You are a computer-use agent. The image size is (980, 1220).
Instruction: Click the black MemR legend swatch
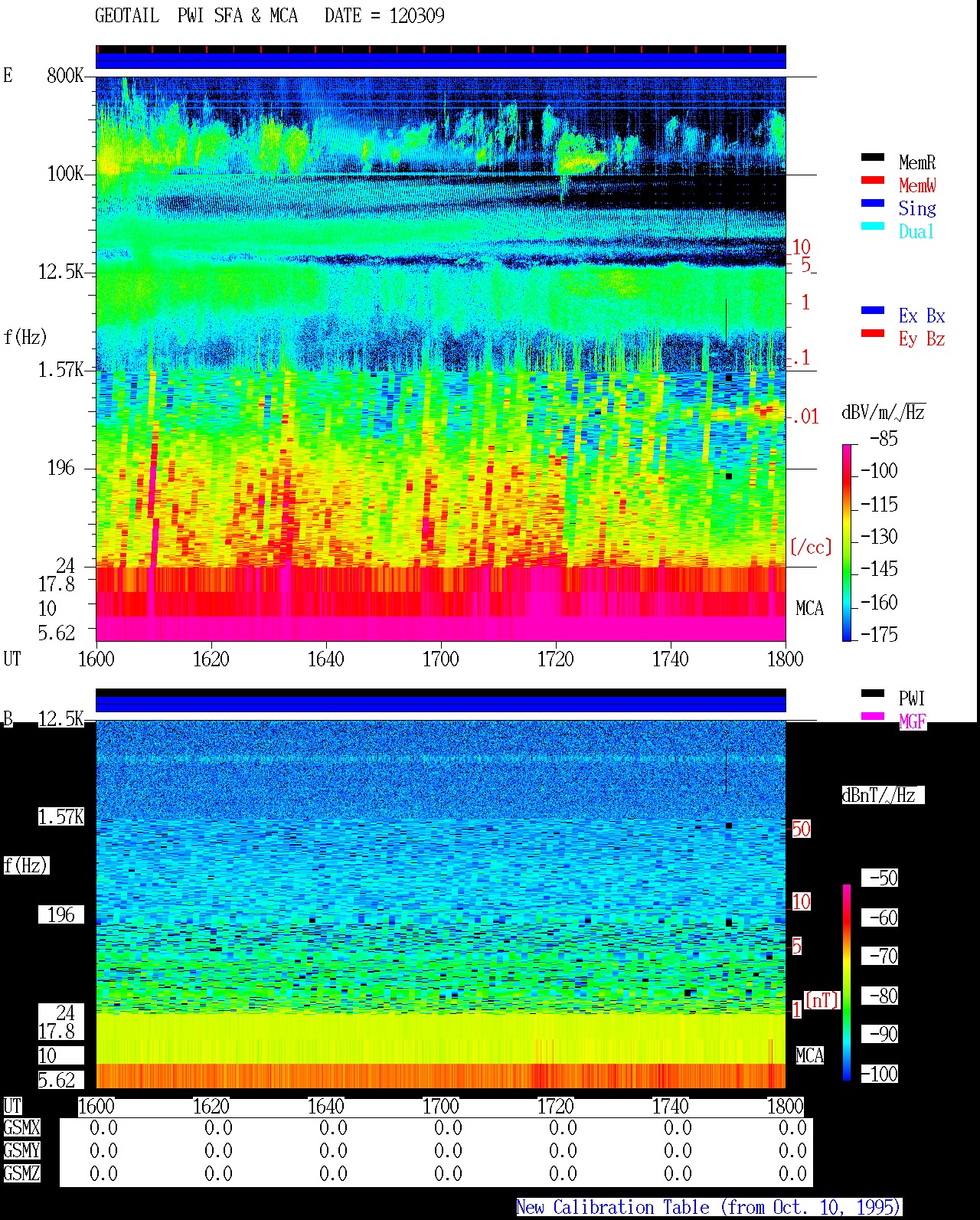(x=873, y=157)
